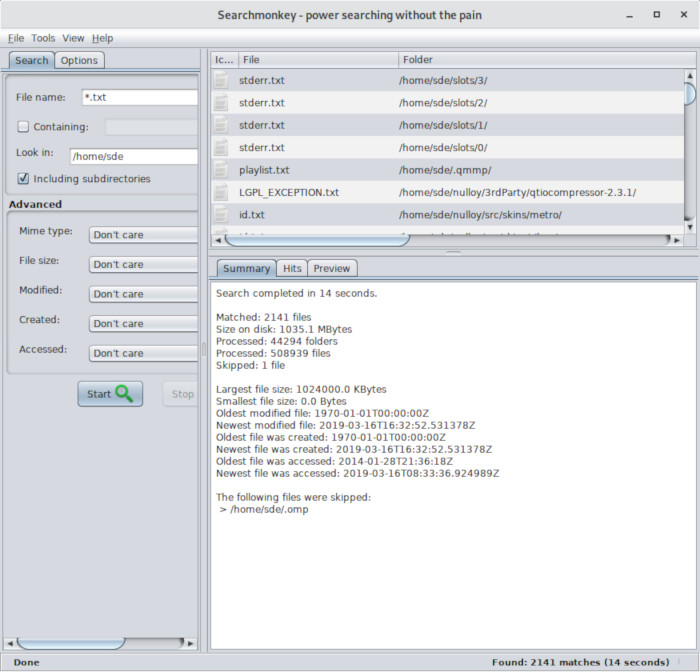700x672 pixels.
Task: Open the File size dropdown
Action: [143, 264]
